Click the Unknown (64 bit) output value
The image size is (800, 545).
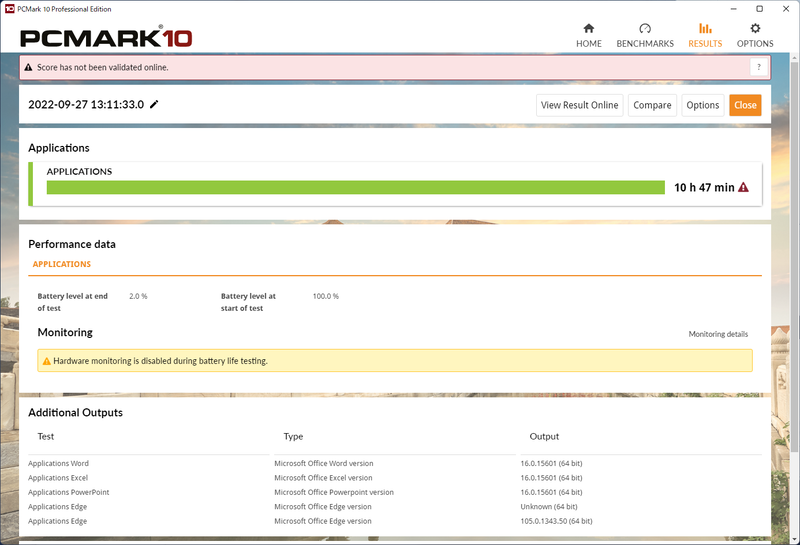[x=548, y=506]
